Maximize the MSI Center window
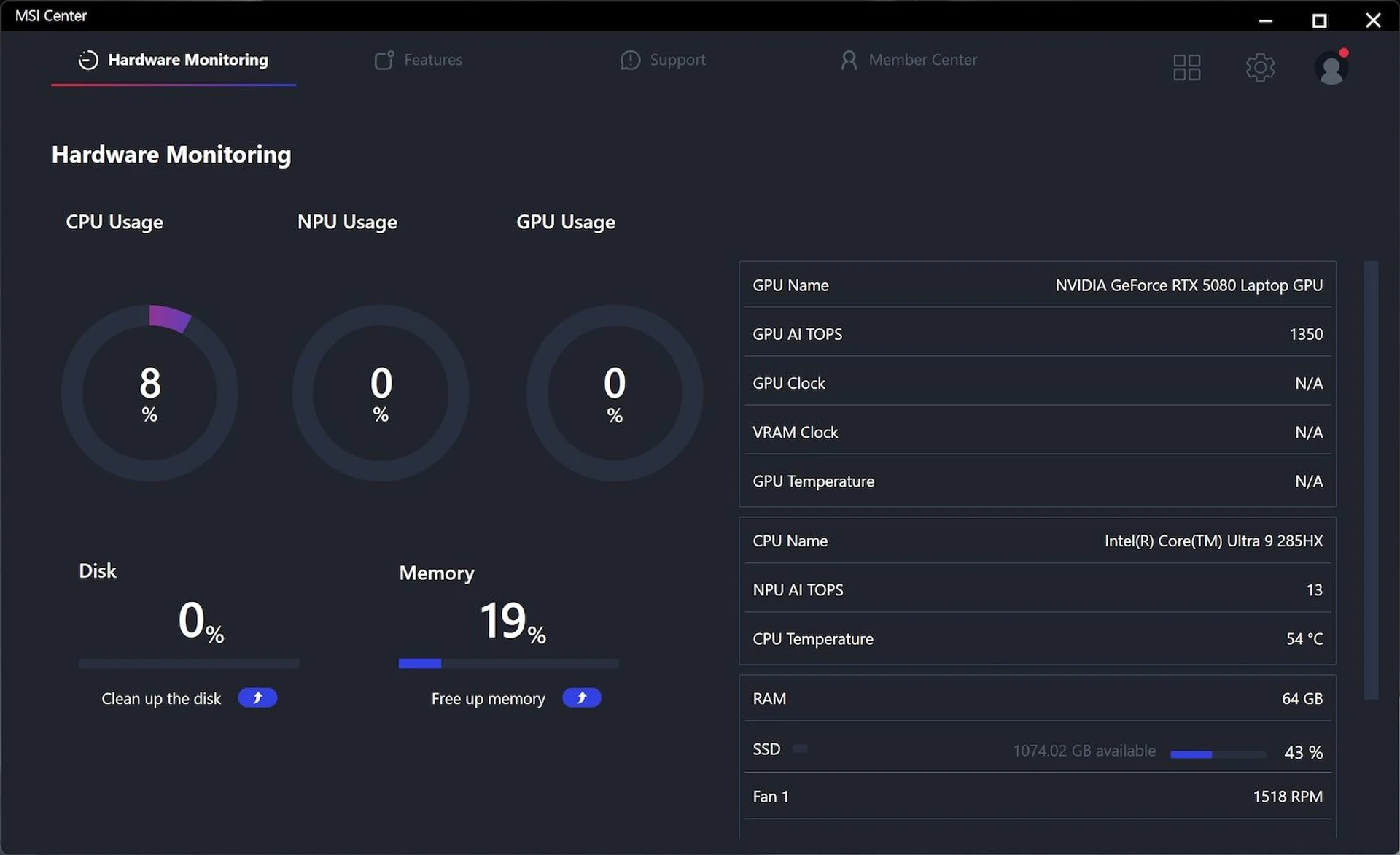 1319,20
